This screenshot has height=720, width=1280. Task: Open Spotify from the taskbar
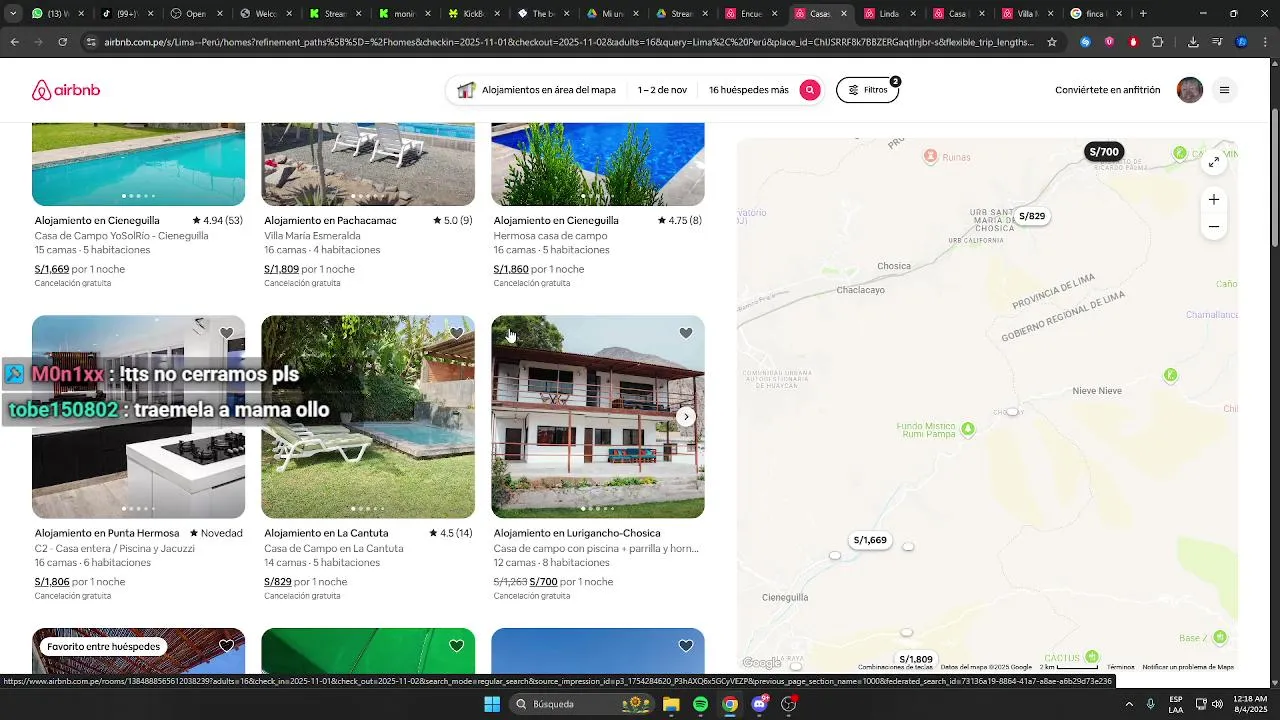tap(701, 704)
